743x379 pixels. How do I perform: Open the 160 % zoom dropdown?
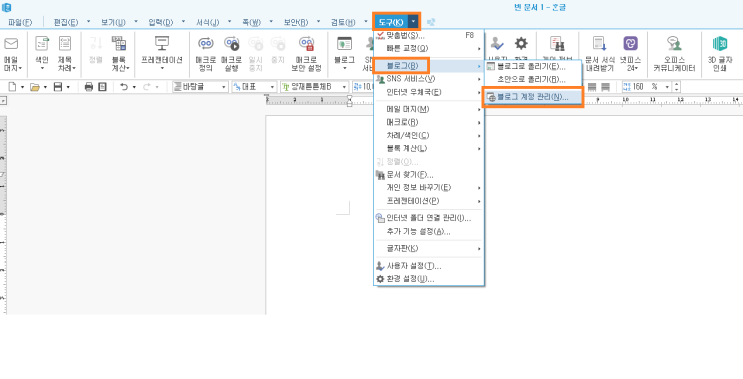pyautogui.click(x=667, y=87)
